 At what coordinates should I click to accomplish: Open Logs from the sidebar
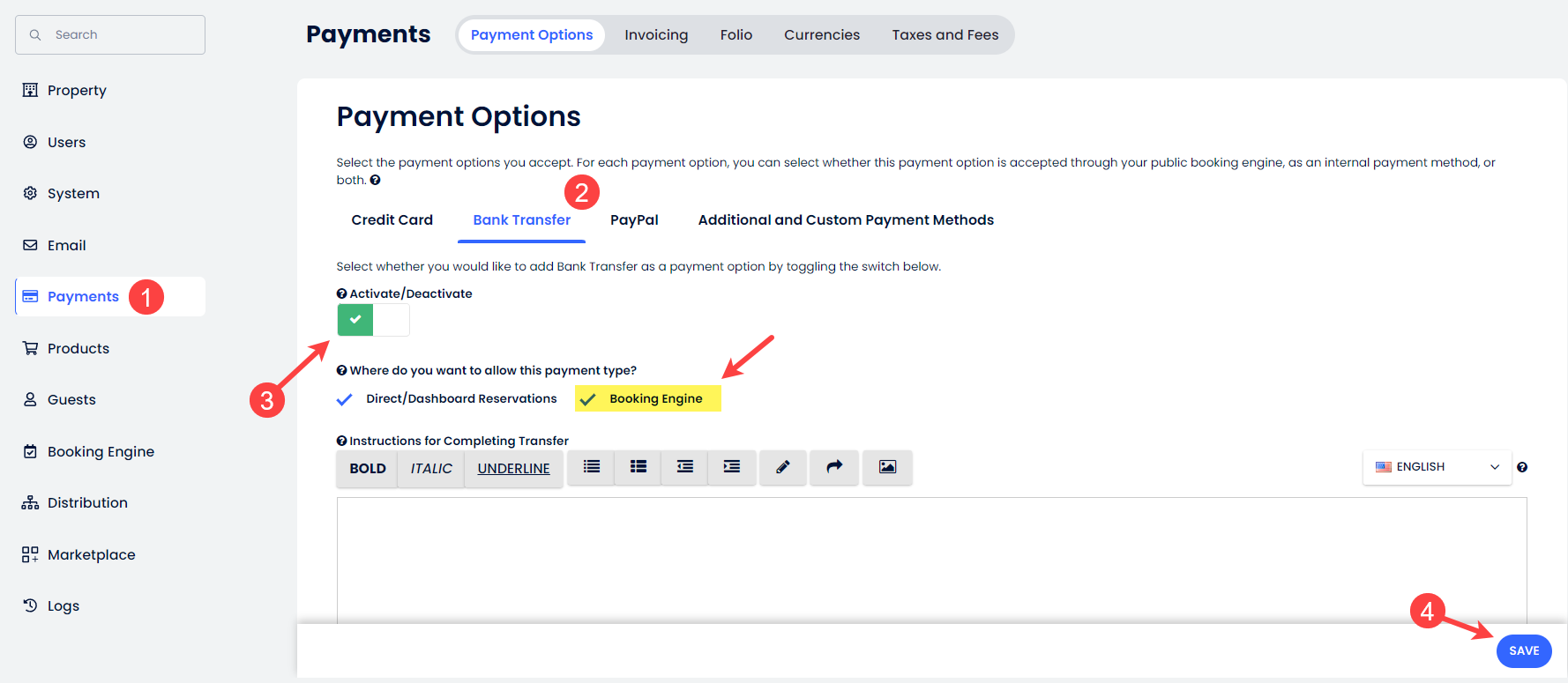[63, 606]
